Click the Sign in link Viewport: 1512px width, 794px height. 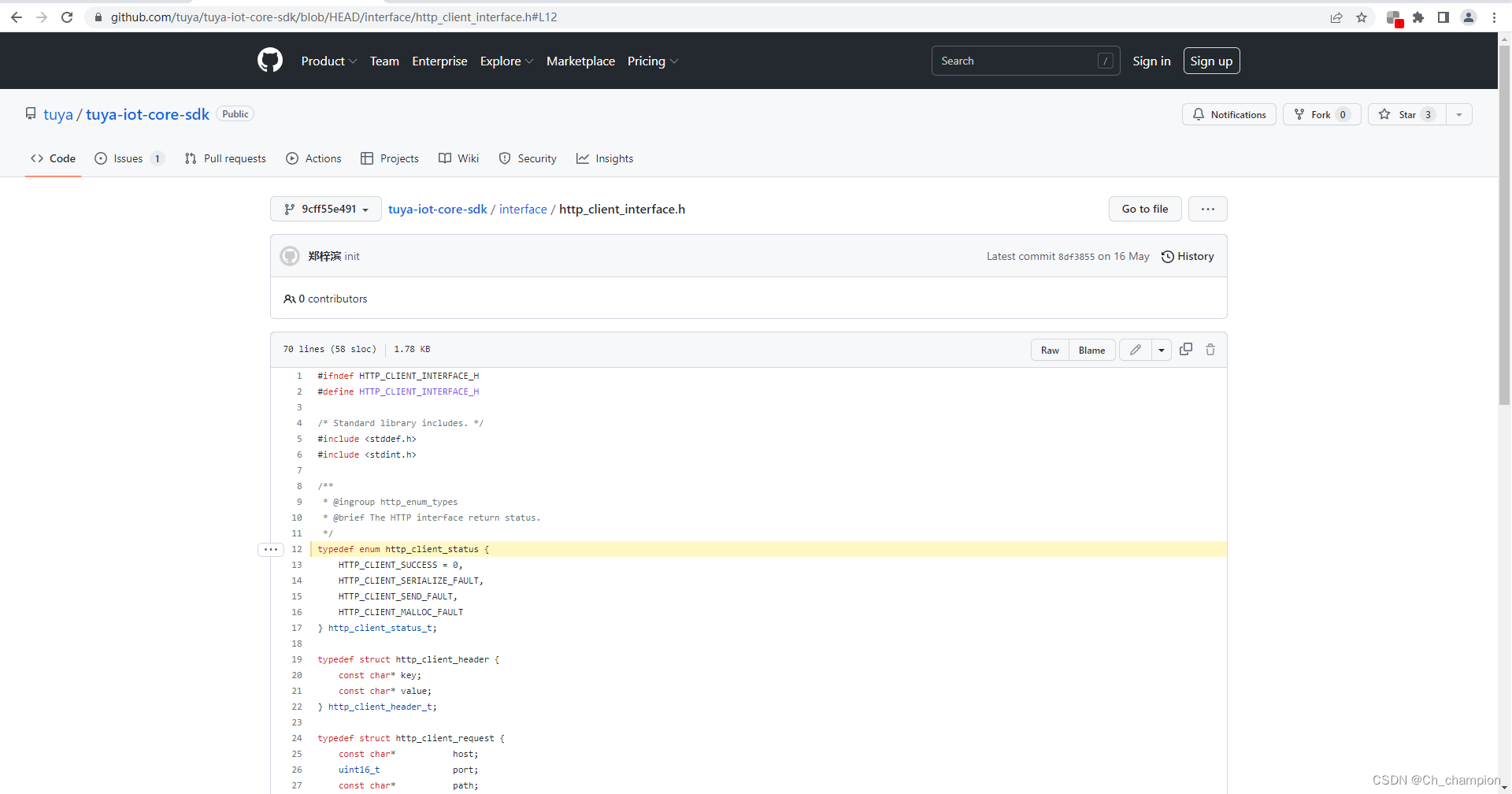coord(1151,61)
